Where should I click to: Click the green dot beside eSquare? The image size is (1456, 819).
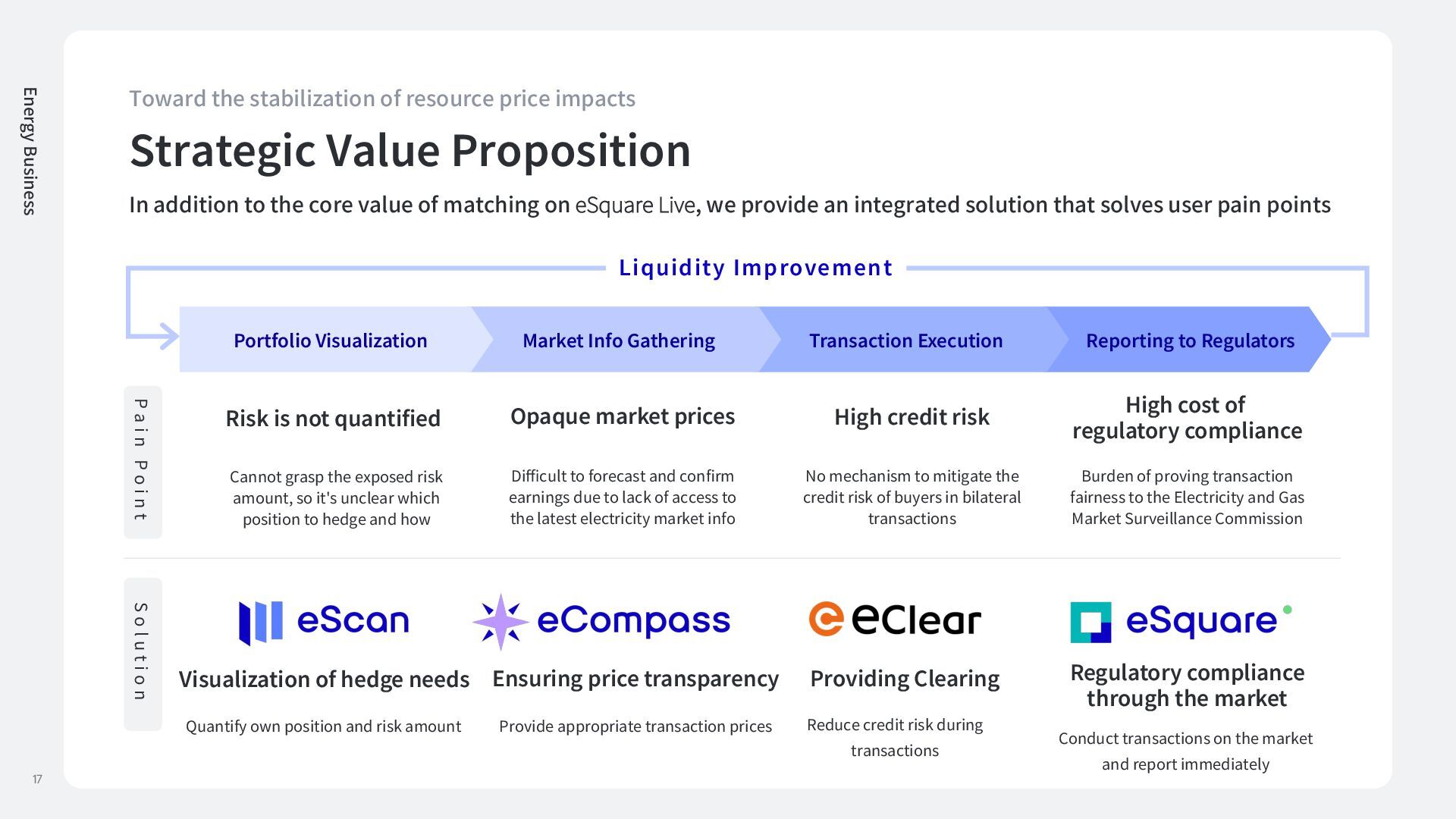click(x=1287, y=610)
